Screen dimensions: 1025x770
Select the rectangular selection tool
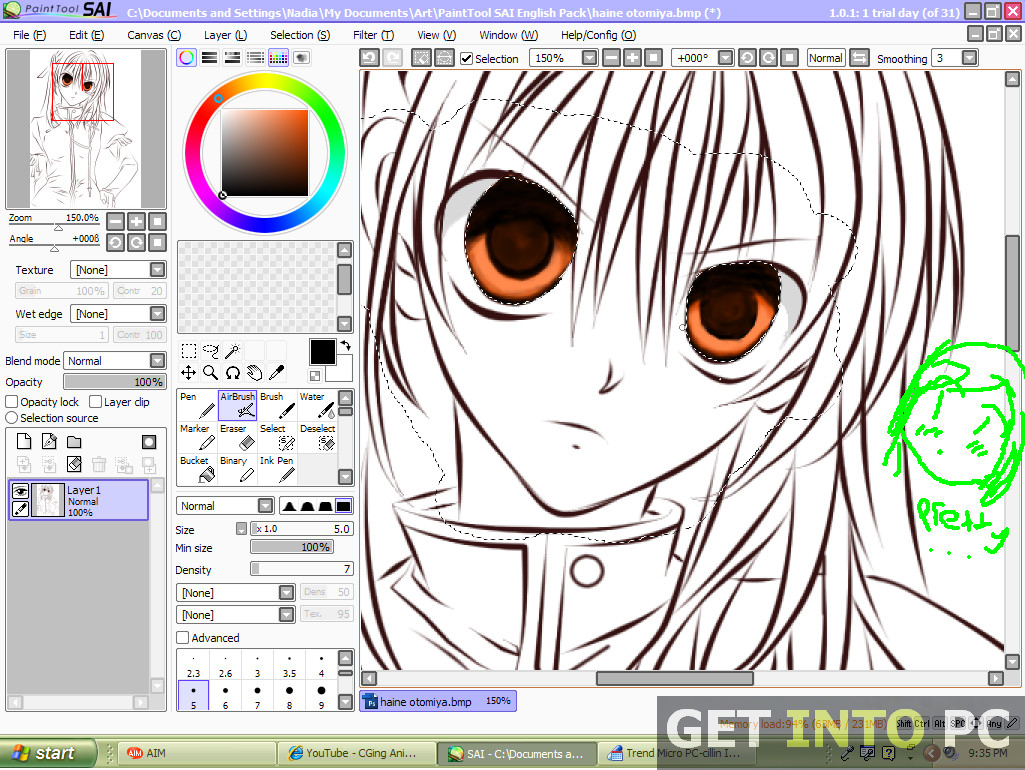[x=188, y=351]
